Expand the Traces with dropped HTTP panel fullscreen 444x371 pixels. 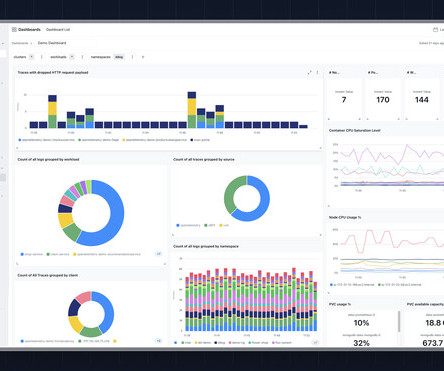coord(309,72)
